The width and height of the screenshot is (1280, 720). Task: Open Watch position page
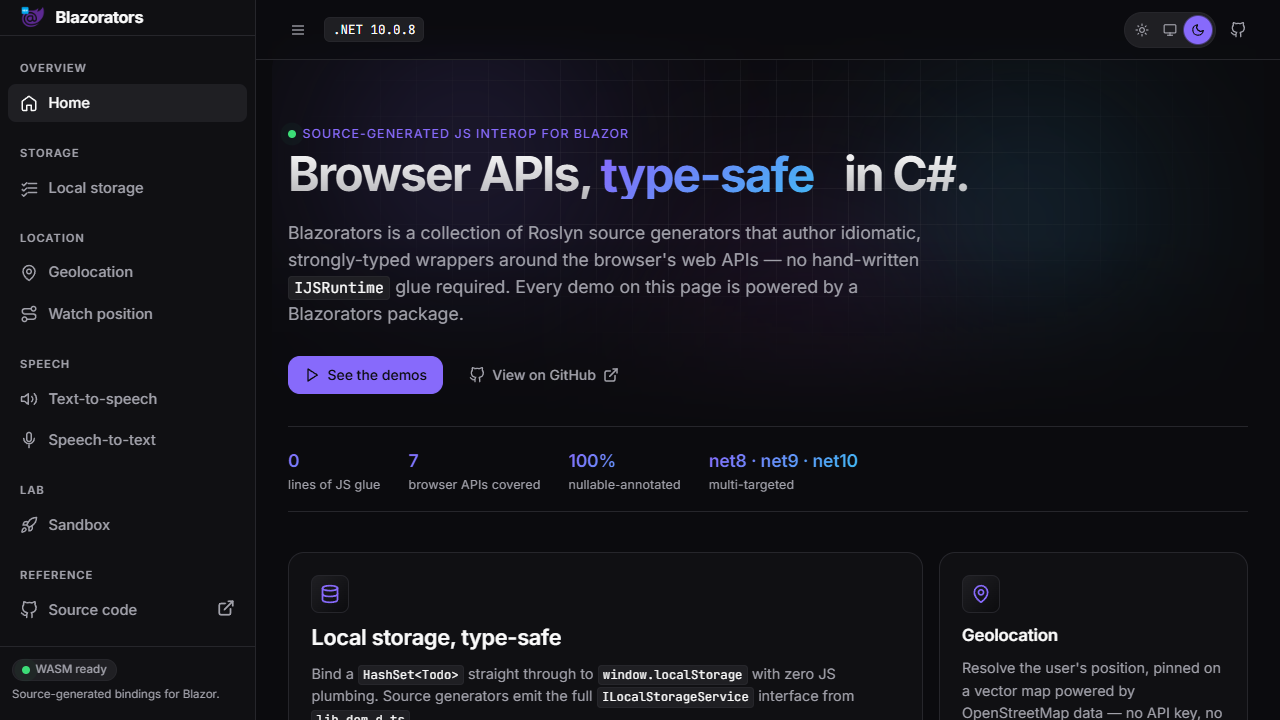(x=127, y=314)
